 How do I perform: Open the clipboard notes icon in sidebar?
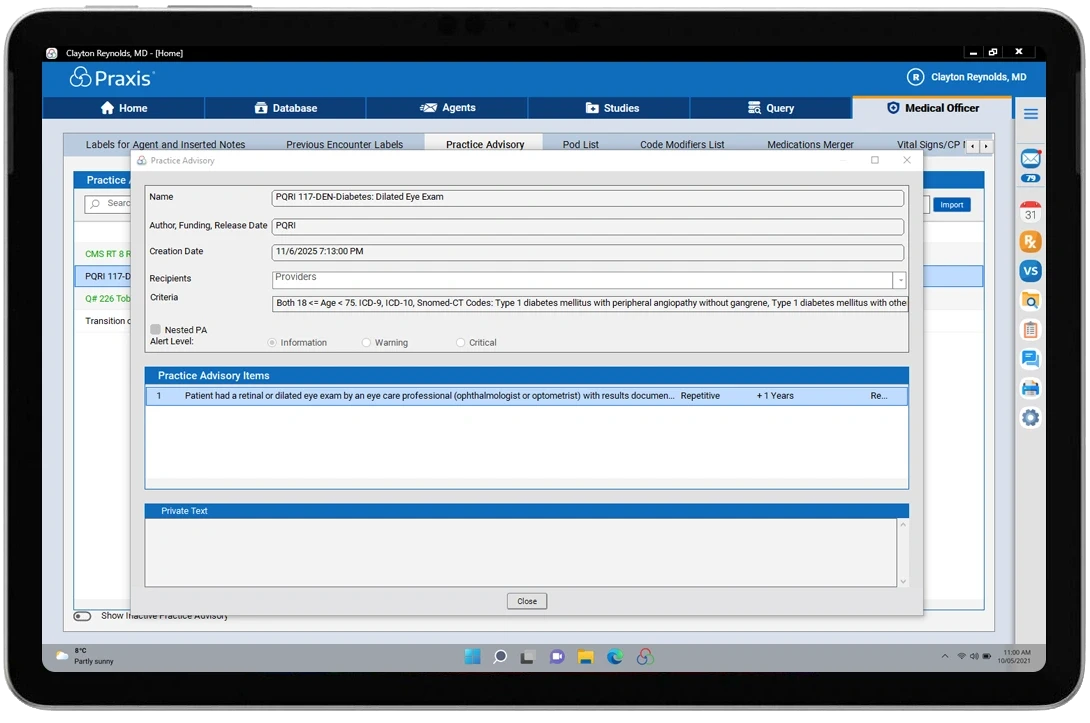click(x=1031, y=329)
